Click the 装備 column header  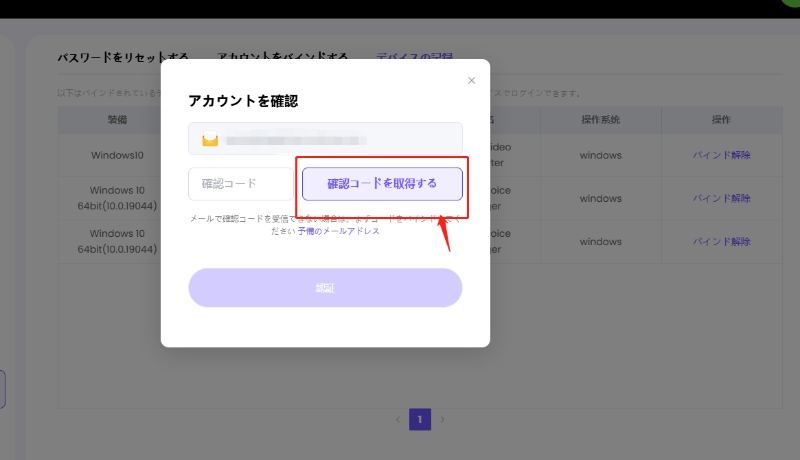pyautogui.click(x=117, y=120)
